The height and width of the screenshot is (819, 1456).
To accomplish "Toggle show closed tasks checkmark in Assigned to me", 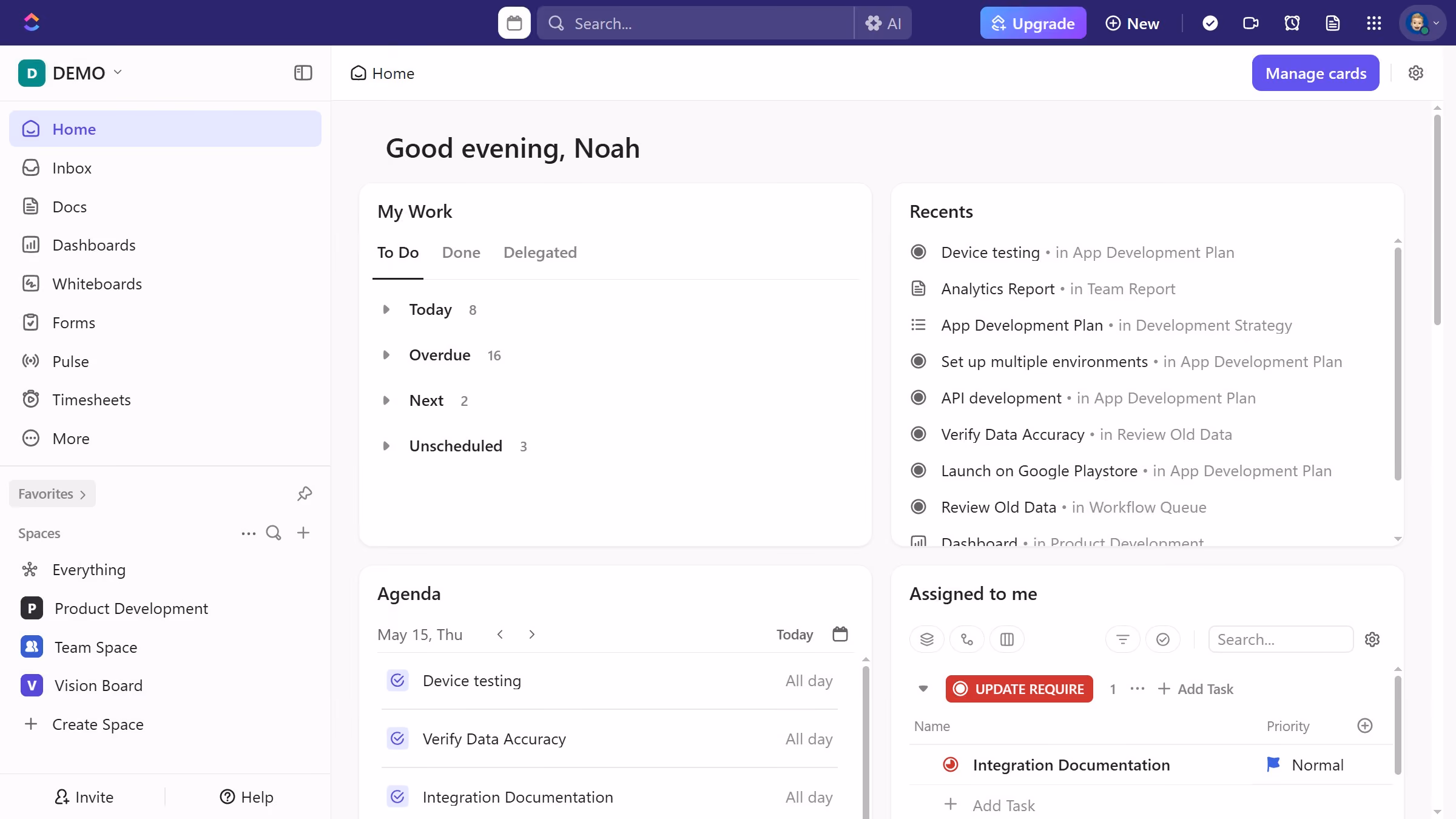I will (x=1163, y=639).
